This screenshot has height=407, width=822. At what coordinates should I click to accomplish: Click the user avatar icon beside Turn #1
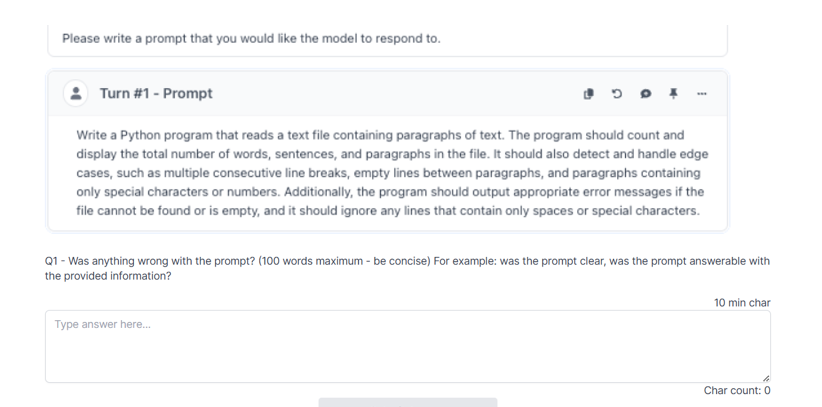76,93
